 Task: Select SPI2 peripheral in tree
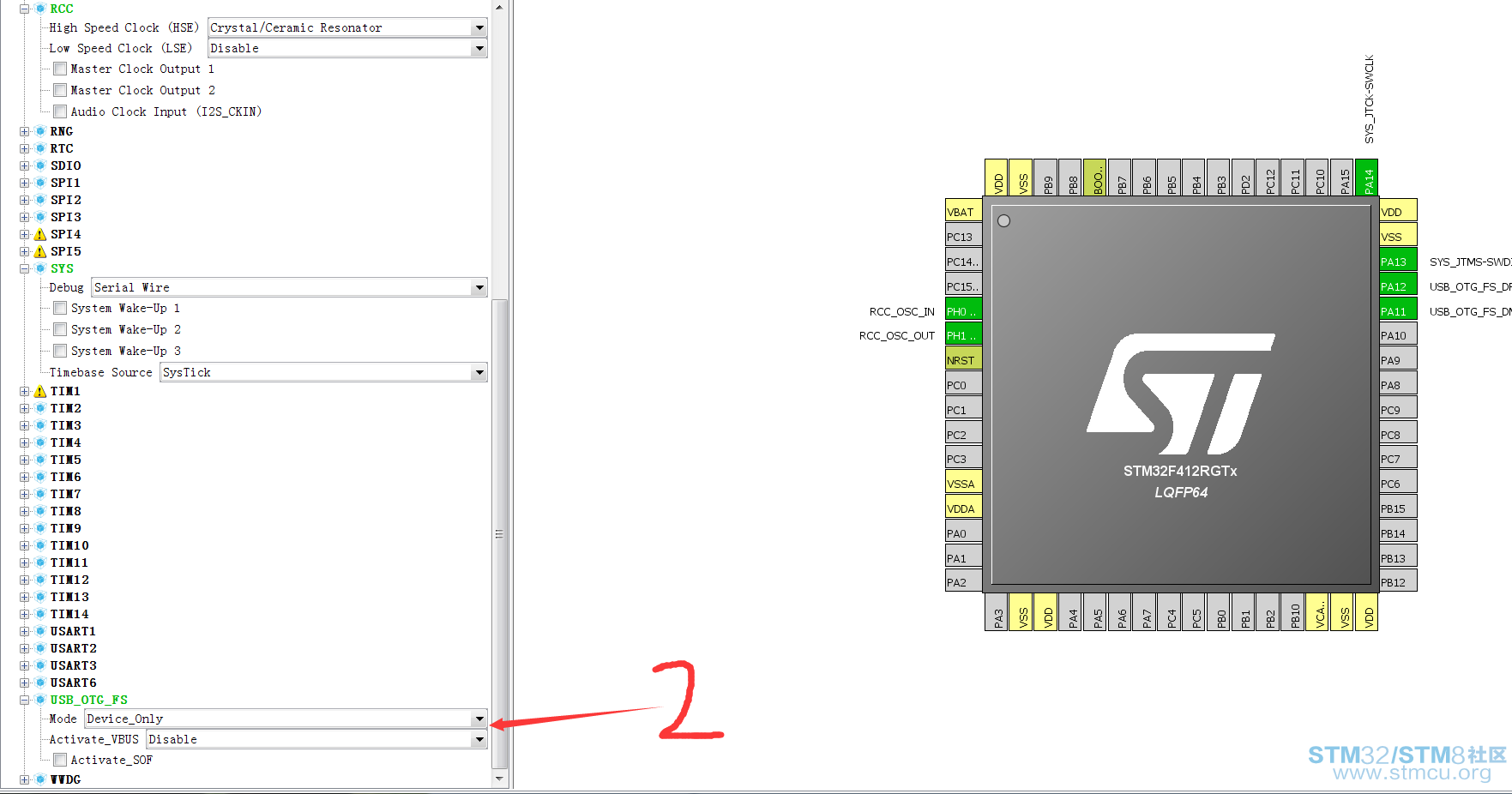coord(65,200)
